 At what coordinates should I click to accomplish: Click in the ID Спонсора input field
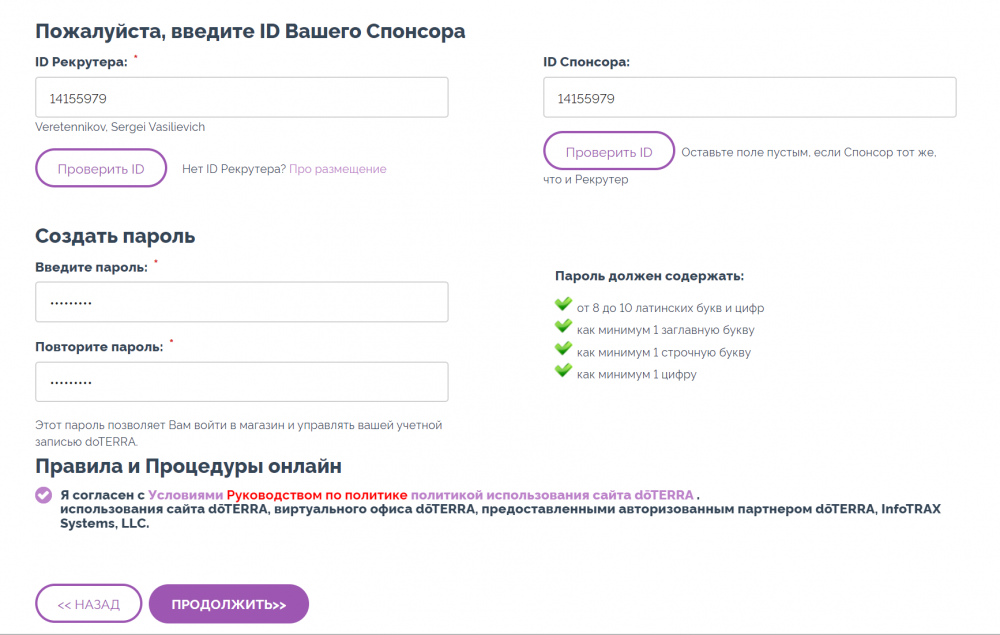[749, 98]
